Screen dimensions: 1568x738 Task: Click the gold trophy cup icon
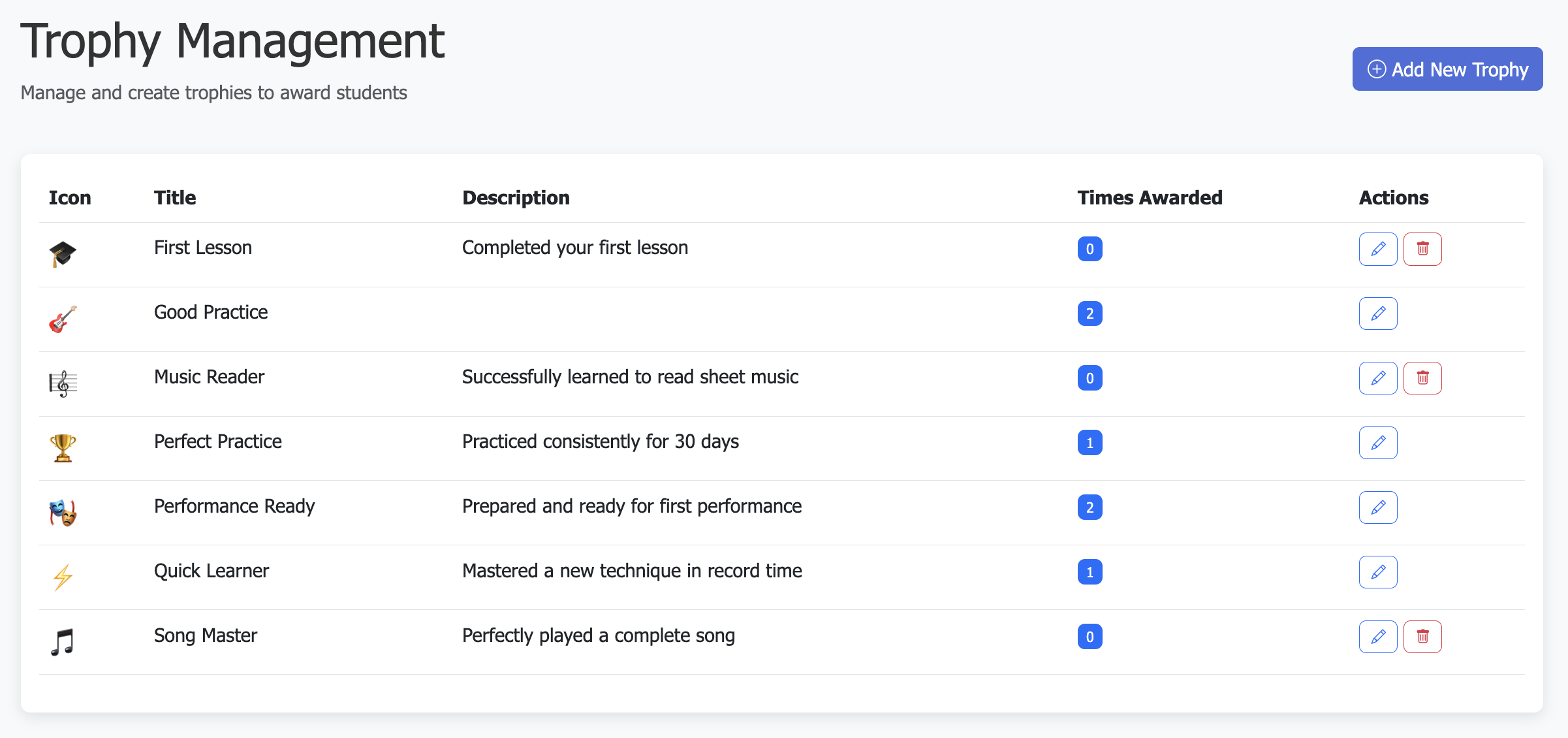[x=63, y=448]
